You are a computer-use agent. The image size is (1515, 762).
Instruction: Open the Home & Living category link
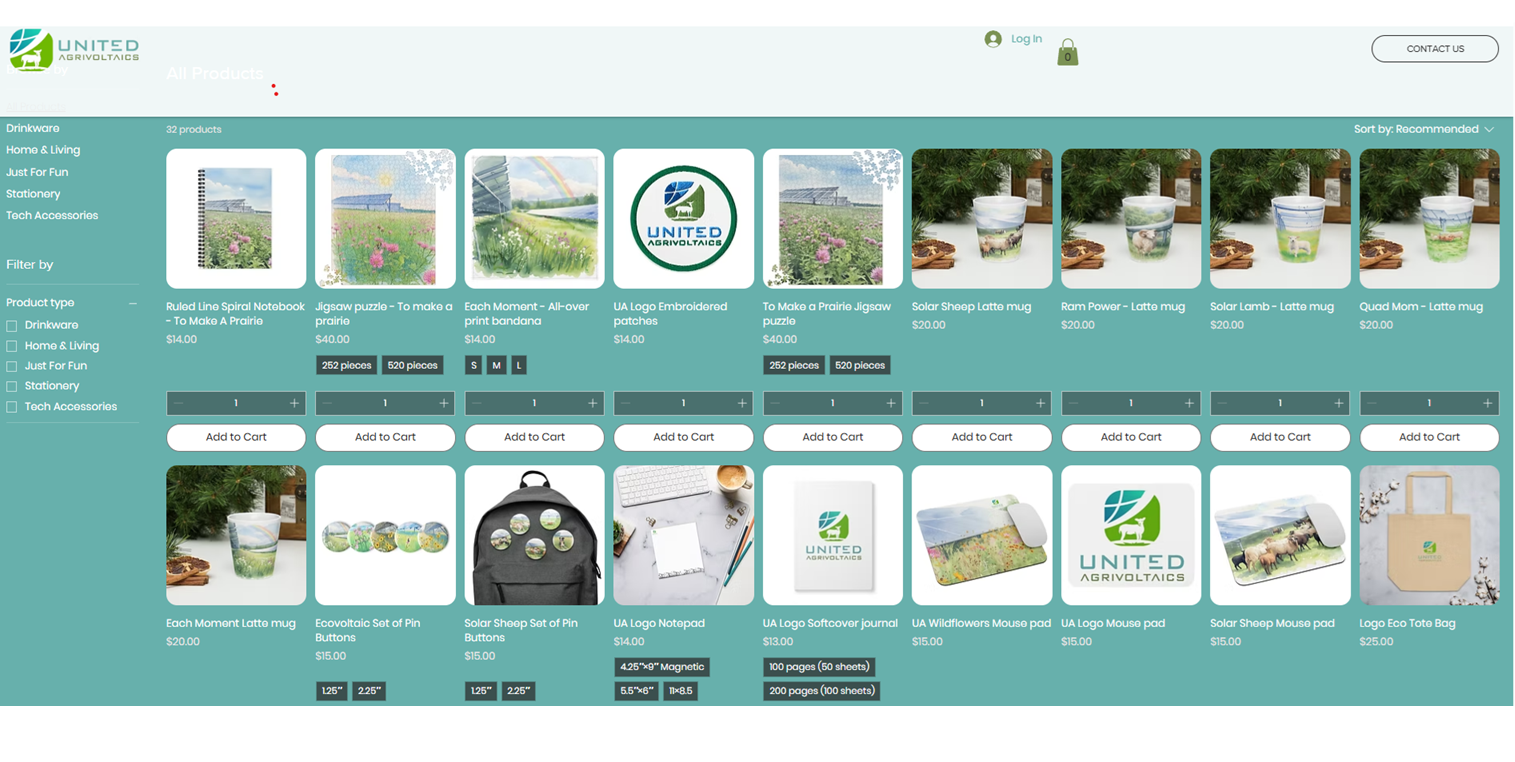(x=43, y=150)
